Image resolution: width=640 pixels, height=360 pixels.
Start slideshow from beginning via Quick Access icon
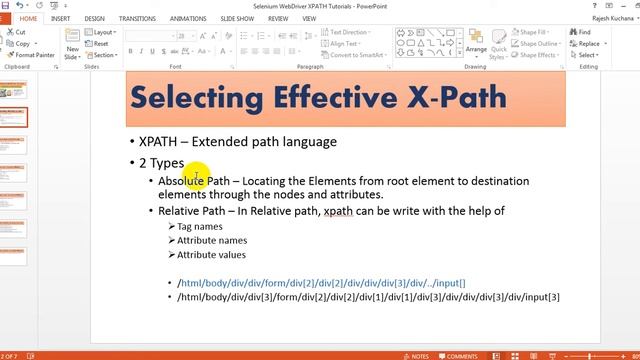coord(53,6)
